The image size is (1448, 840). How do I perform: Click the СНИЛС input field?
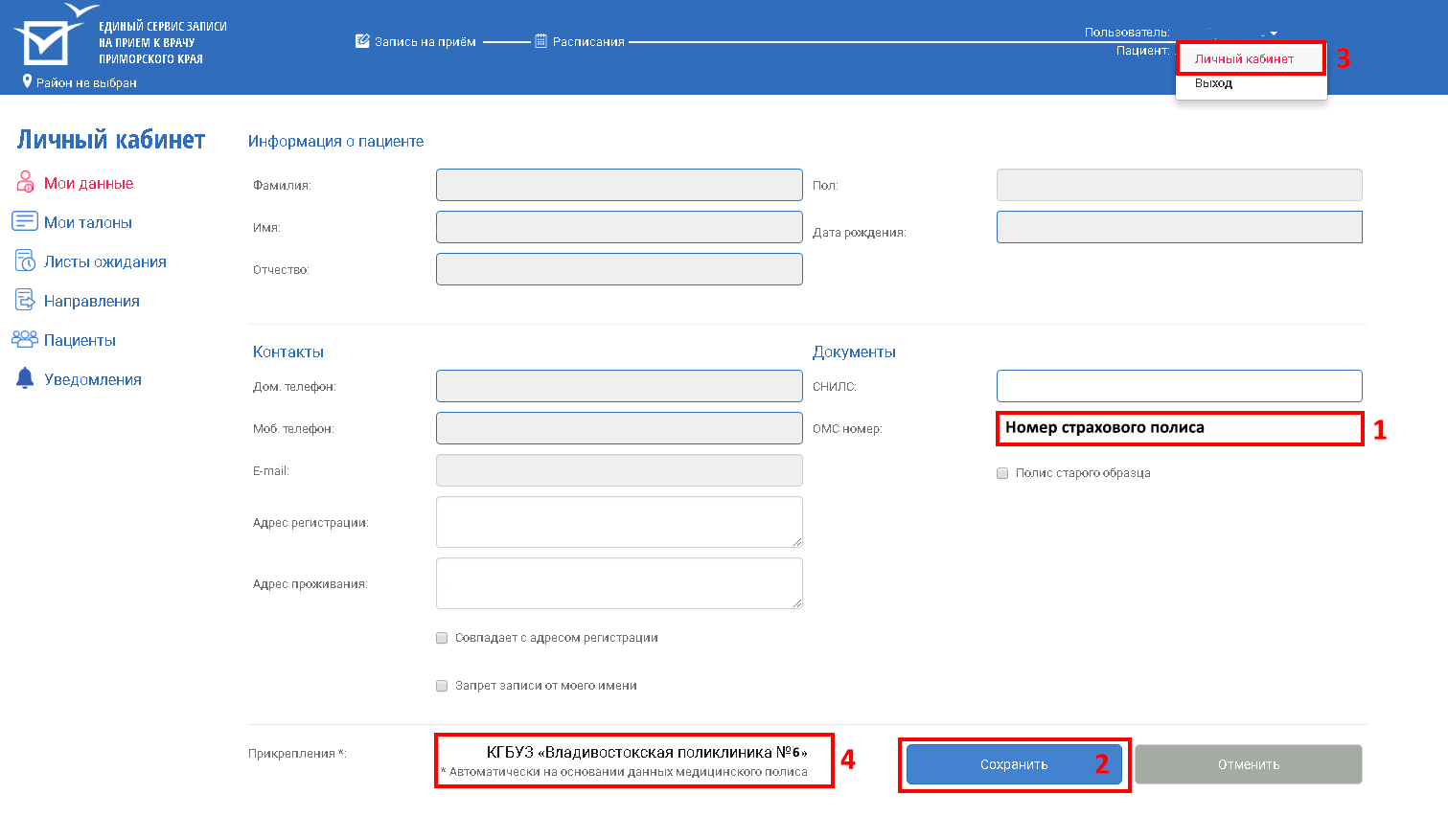pos(1179,386)
